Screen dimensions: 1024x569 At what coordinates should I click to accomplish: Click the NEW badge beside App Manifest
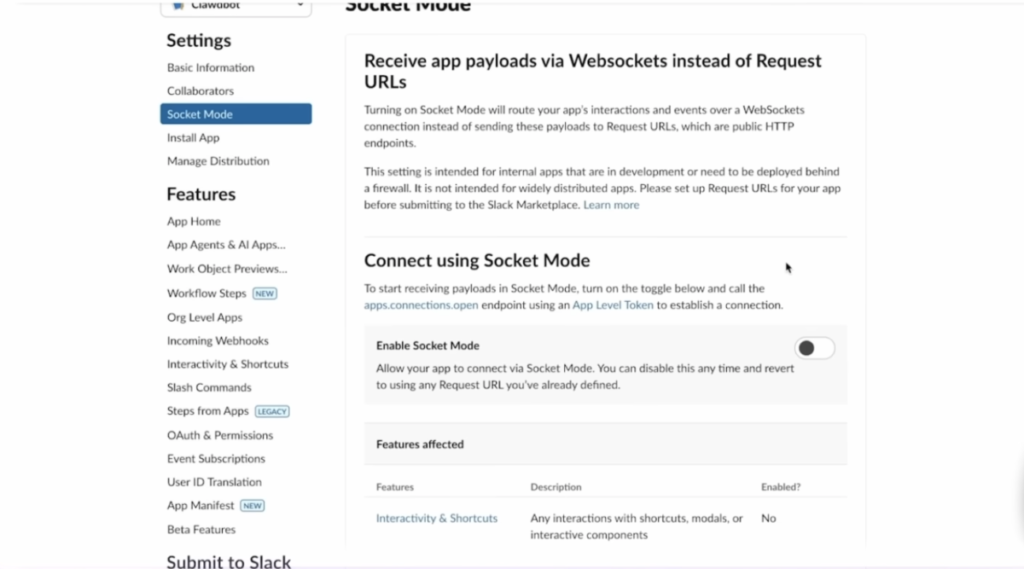point(253,506)
